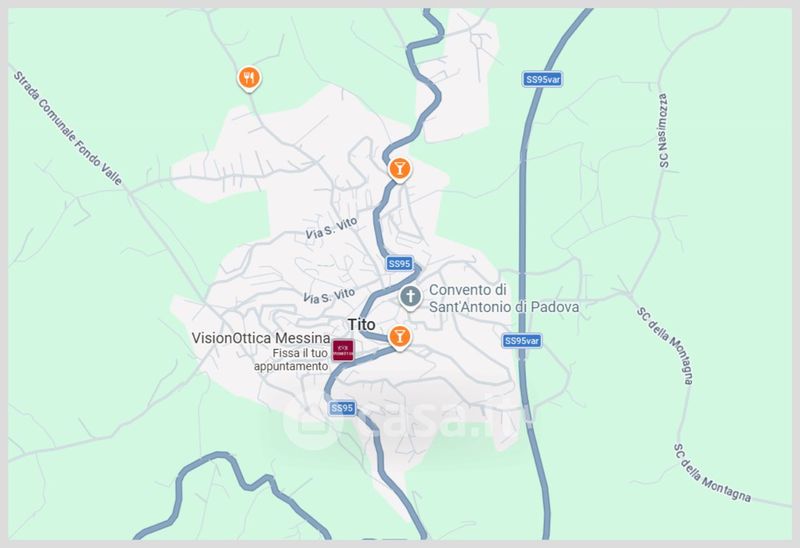
Task: Click the lower Via S. Vito street label
Action: (329, 296)
